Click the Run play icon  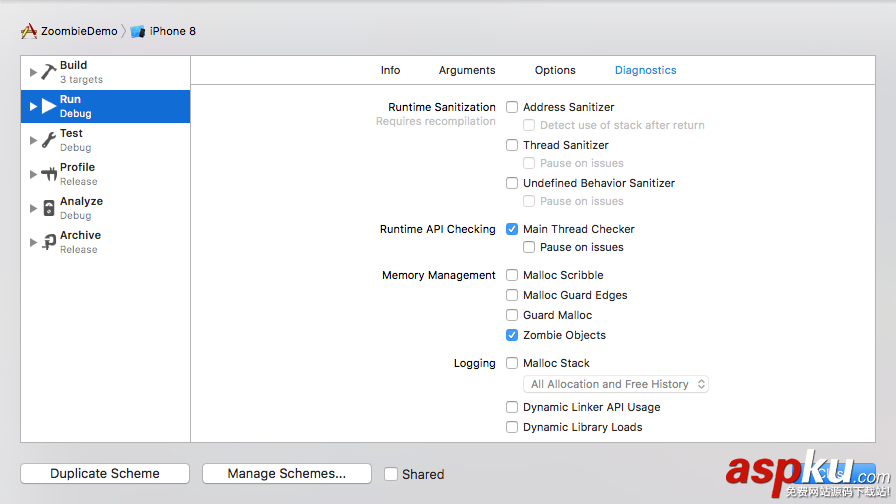pos(49,106)
